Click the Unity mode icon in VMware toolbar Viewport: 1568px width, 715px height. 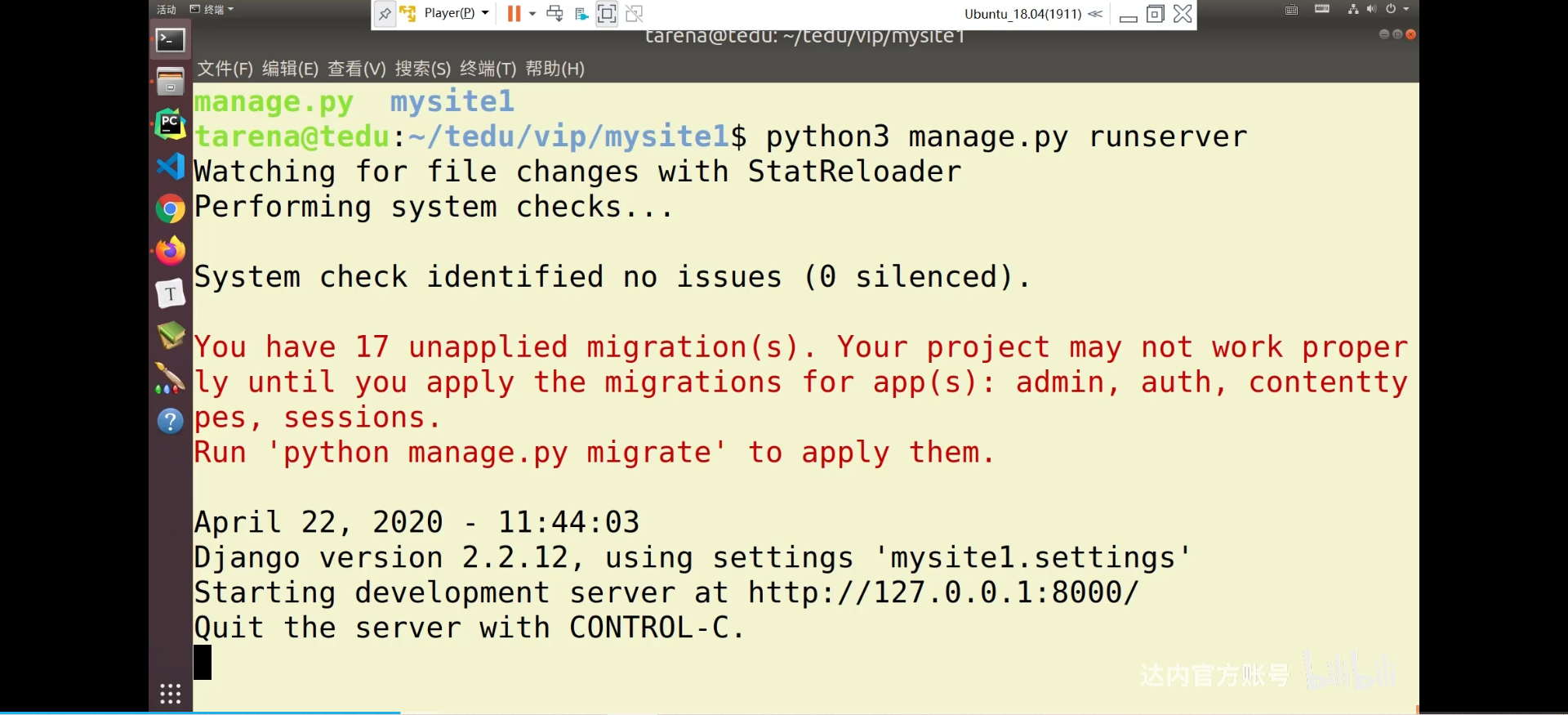click(x=635, y=13)
